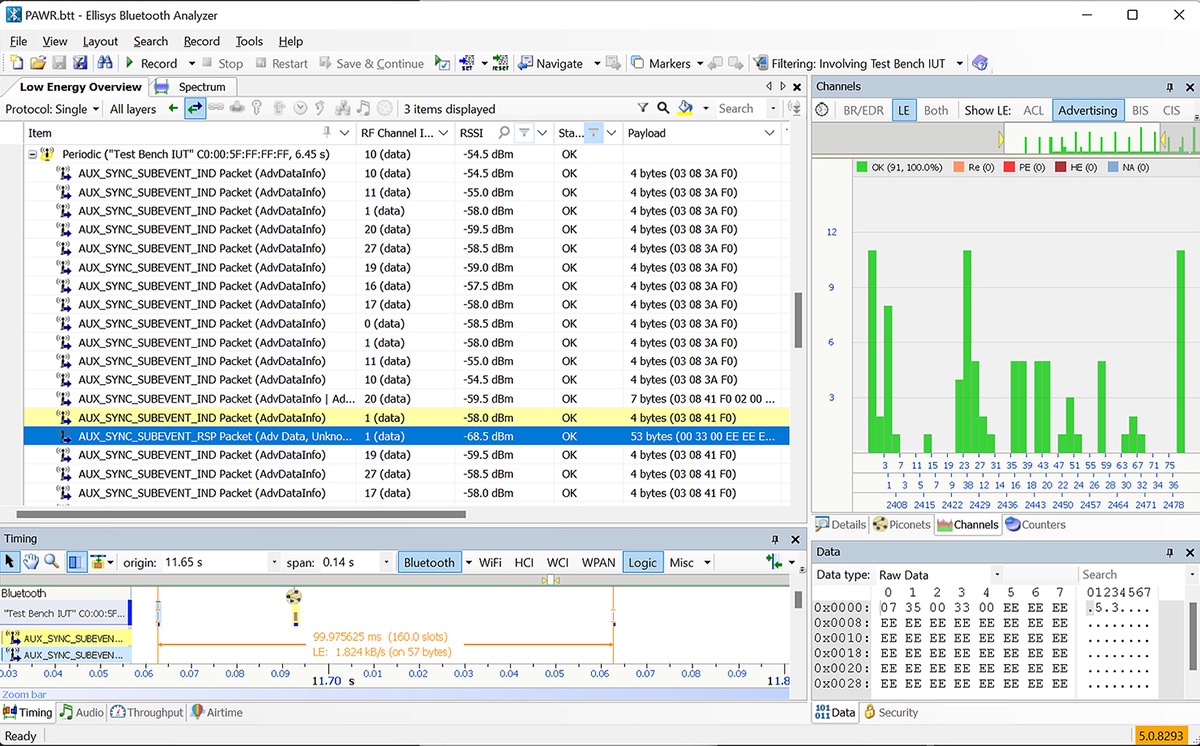The width and height of the screenshot is (1200, 746).
Task: Click the RESET instant timing icon
Action: tap(500, 63)
